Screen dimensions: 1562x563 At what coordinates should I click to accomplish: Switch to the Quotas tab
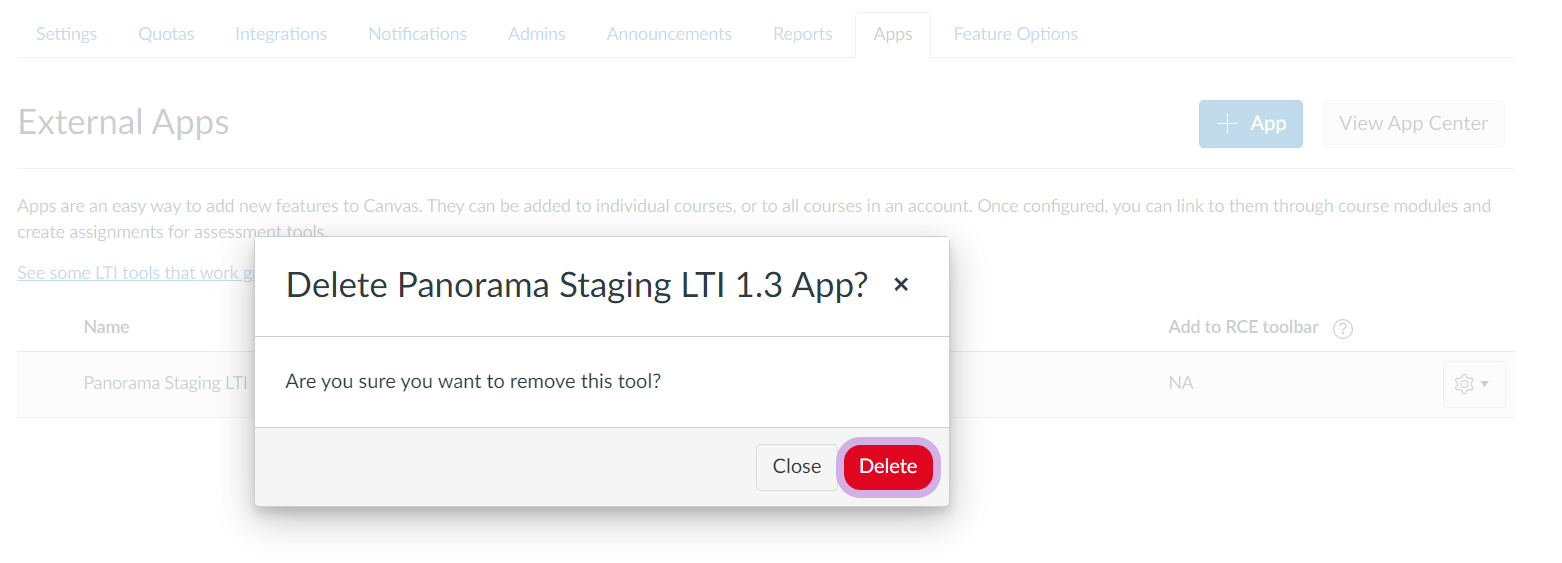166,34
